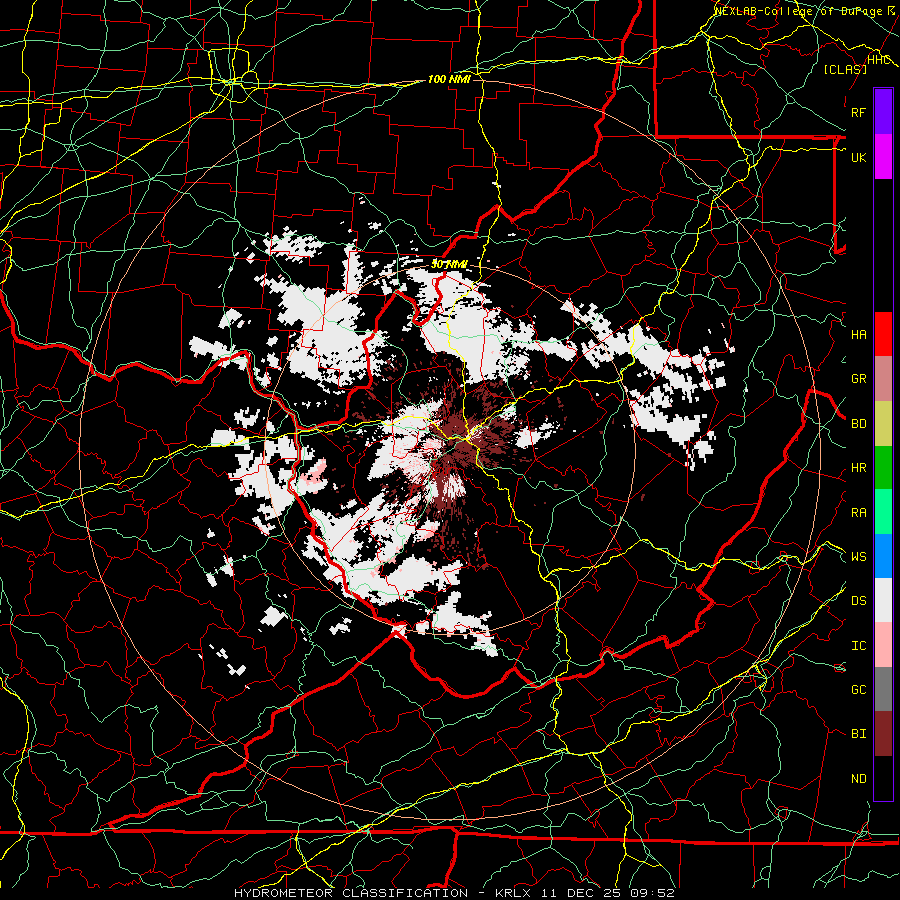Click the "HYDROMETEOR CLASSIFICATION" title text
Viewport: 900px width, 900px height.
(x=351, y=893)
